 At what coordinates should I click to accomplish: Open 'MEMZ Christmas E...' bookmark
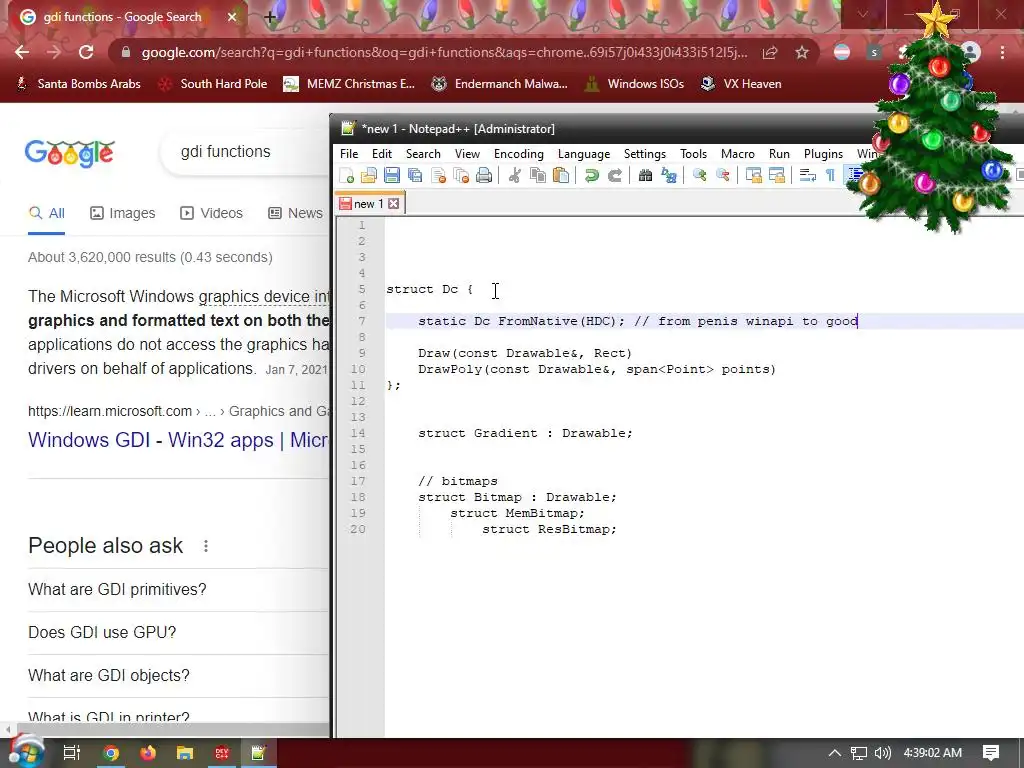pos(349,84)
